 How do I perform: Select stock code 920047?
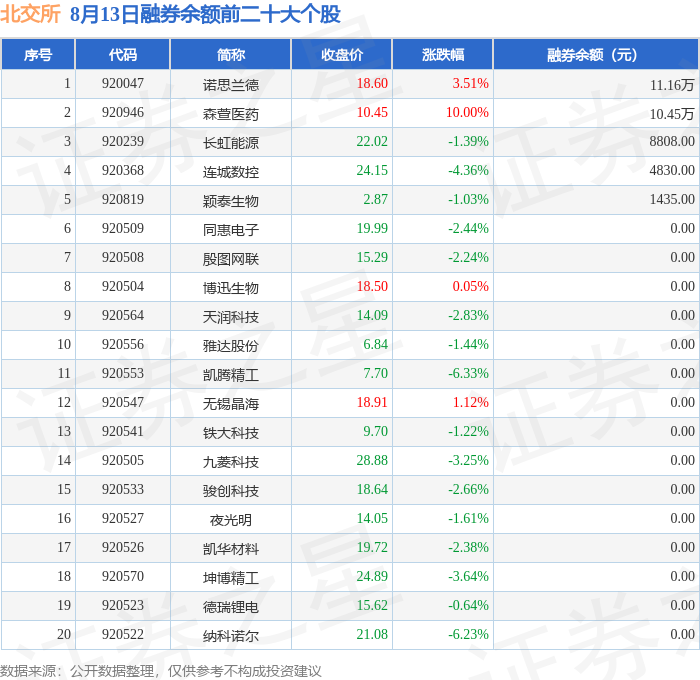pyautogui.click(x=123, y=83)
